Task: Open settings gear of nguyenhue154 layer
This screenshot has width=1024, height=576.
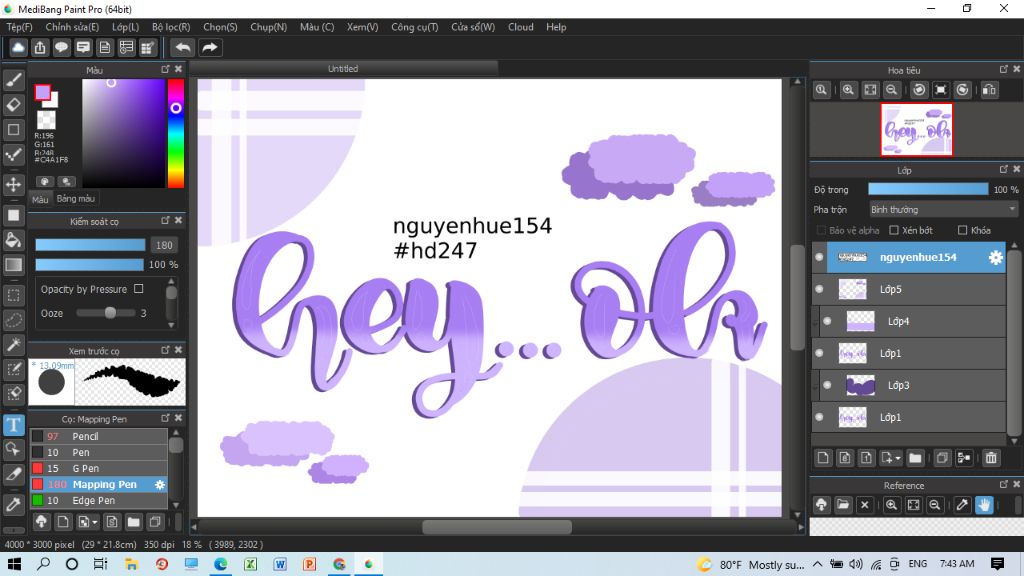Action: click(x=995, y=257)
